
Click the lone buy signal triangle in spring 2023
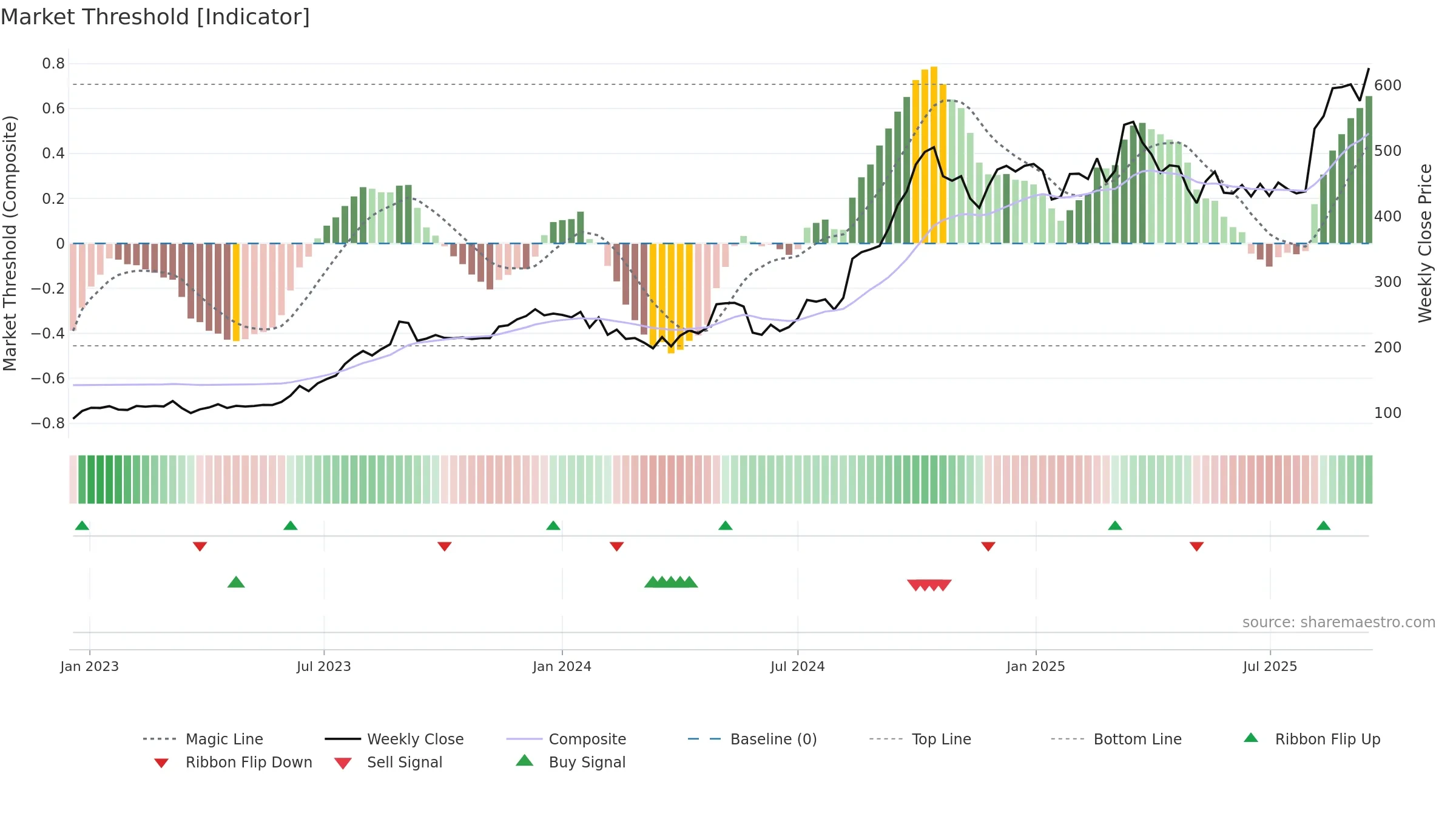[236, 582]
